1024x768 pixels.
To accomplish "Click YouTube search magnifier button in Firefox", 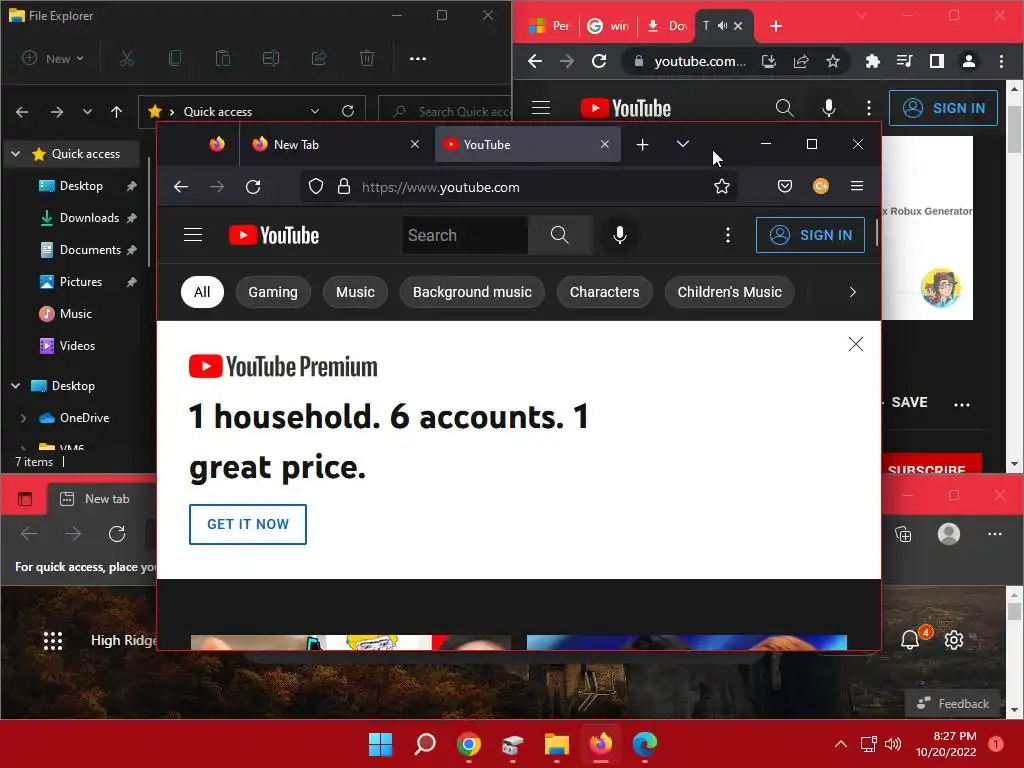I will (560, 235).
